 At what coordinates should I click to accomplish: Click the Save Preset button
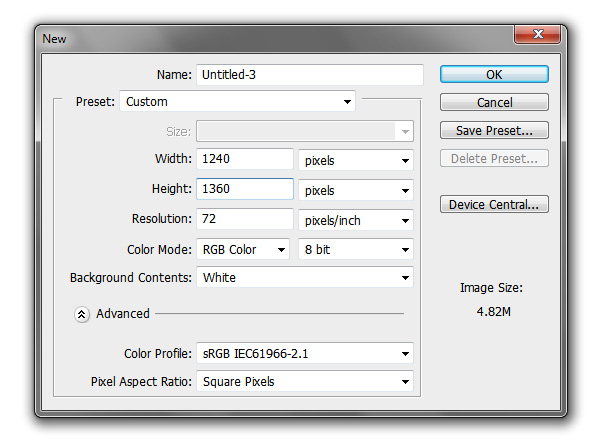coord(494,130)
